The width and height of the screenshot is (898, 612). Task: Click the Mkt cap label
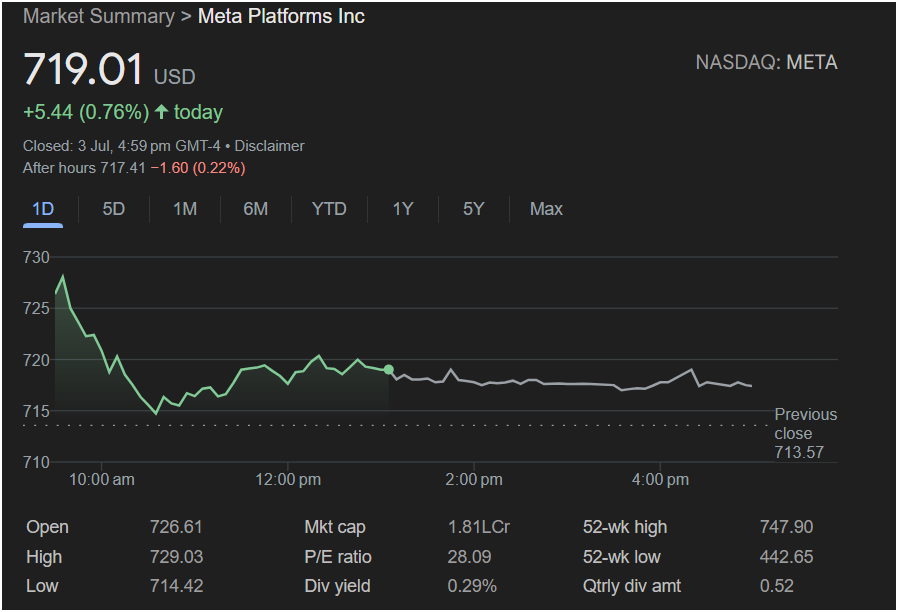click(335, 527)
